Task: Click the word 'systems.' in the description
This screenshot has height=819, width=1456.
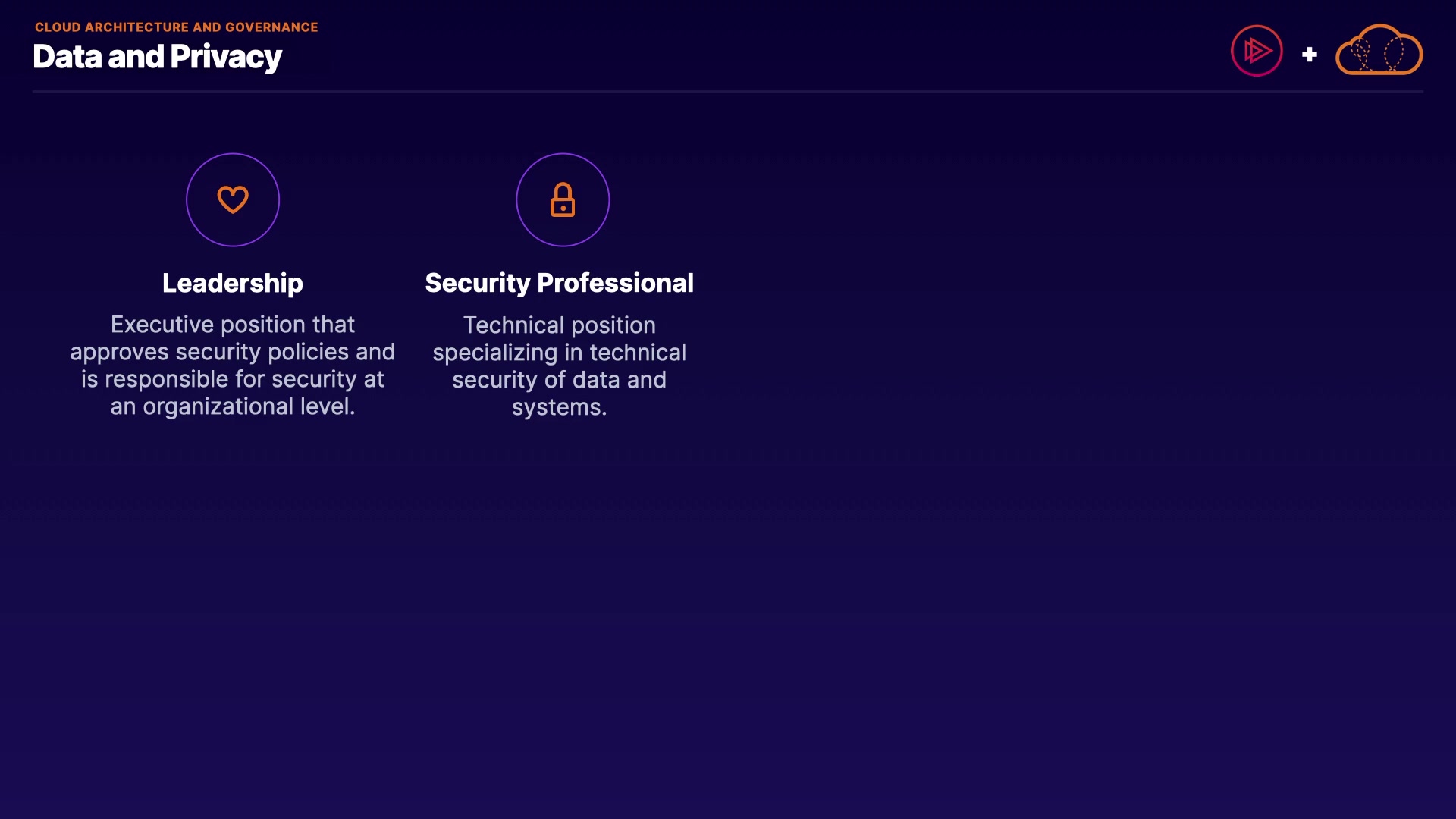Action: 559,407
